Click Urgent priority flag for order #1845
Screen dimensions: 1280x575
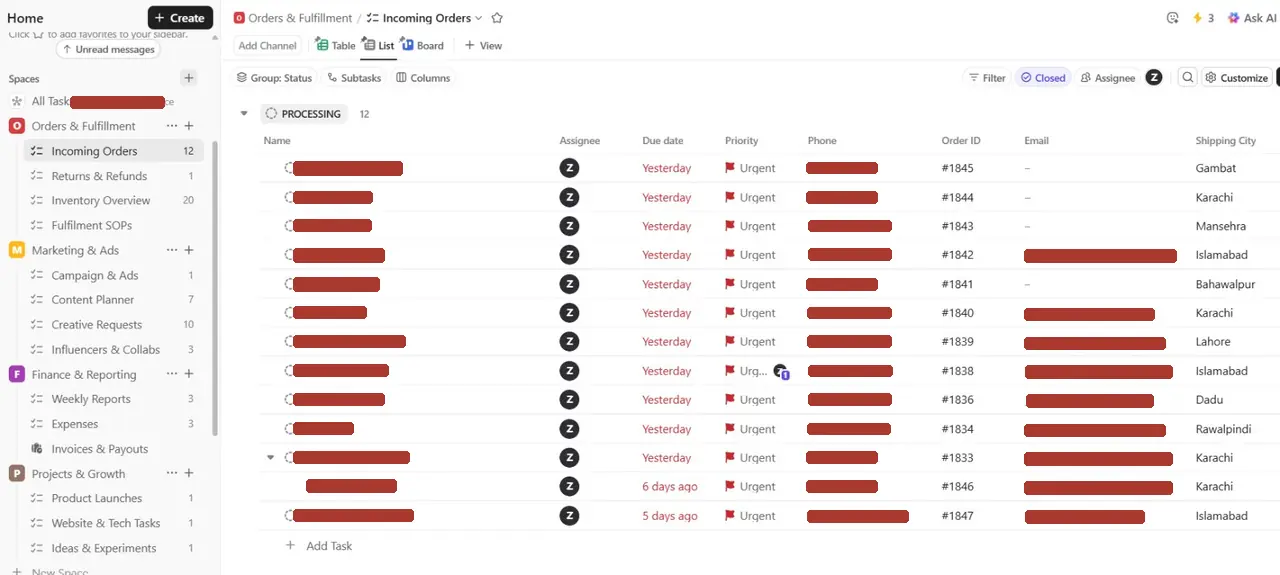[x=751, y=168]
